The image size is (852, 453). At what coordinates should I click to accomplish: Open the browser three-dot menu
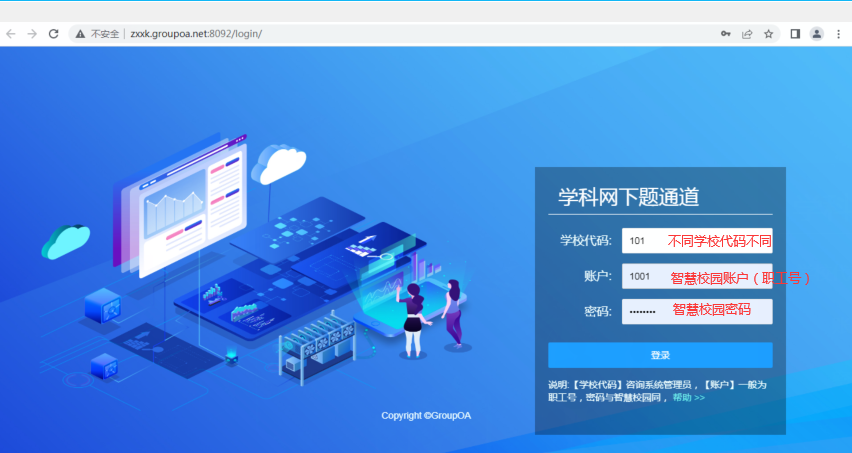(x=839, y=33)
